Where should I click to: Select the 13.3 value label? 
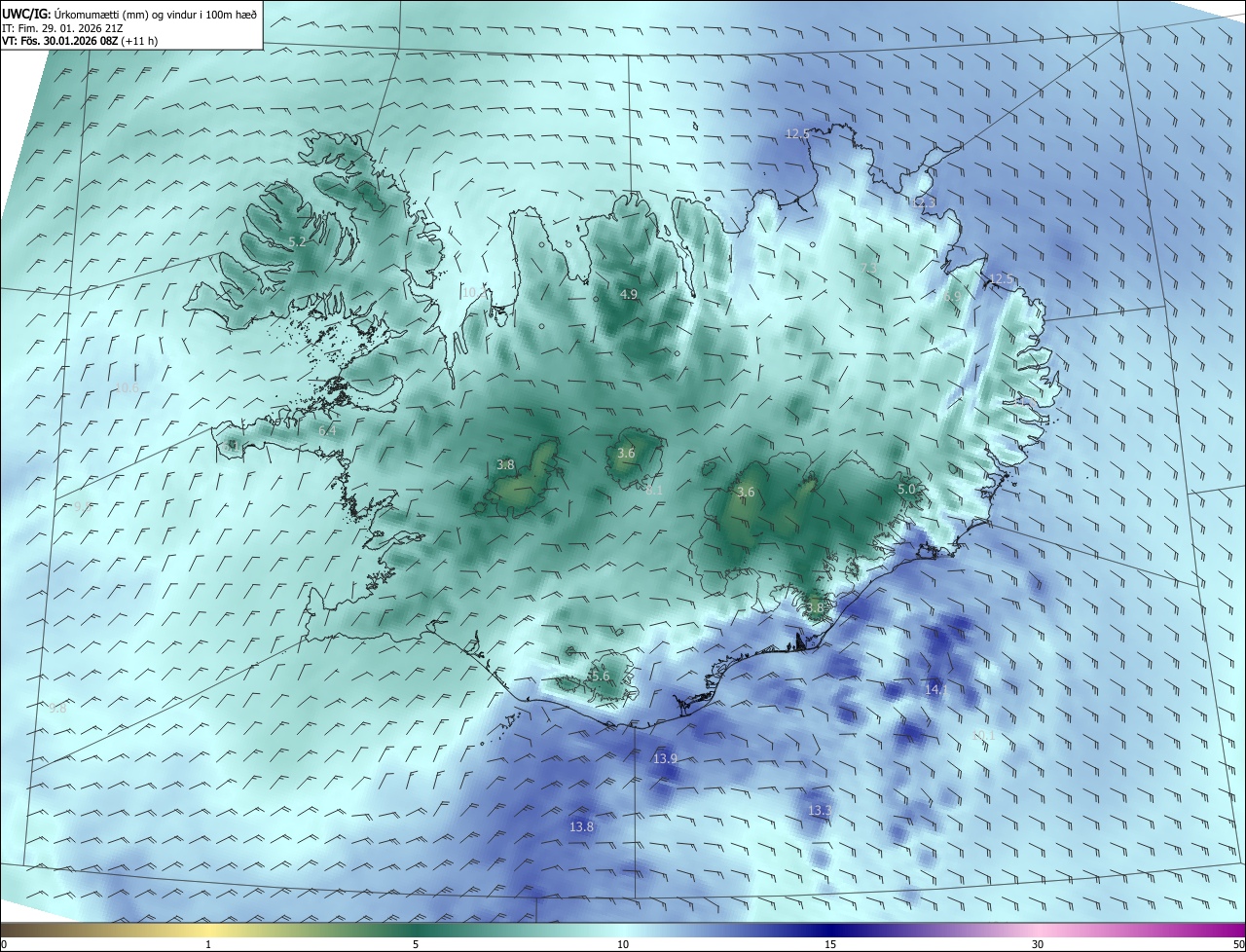(x=820, y=810)
